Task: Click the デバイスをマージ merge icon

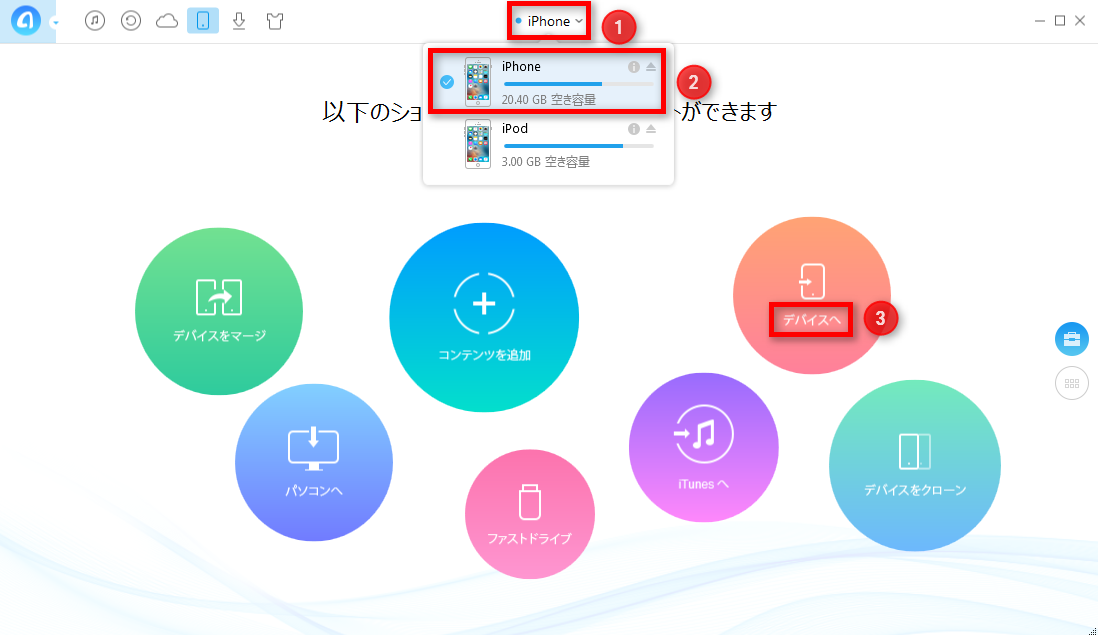Action: 219,297
